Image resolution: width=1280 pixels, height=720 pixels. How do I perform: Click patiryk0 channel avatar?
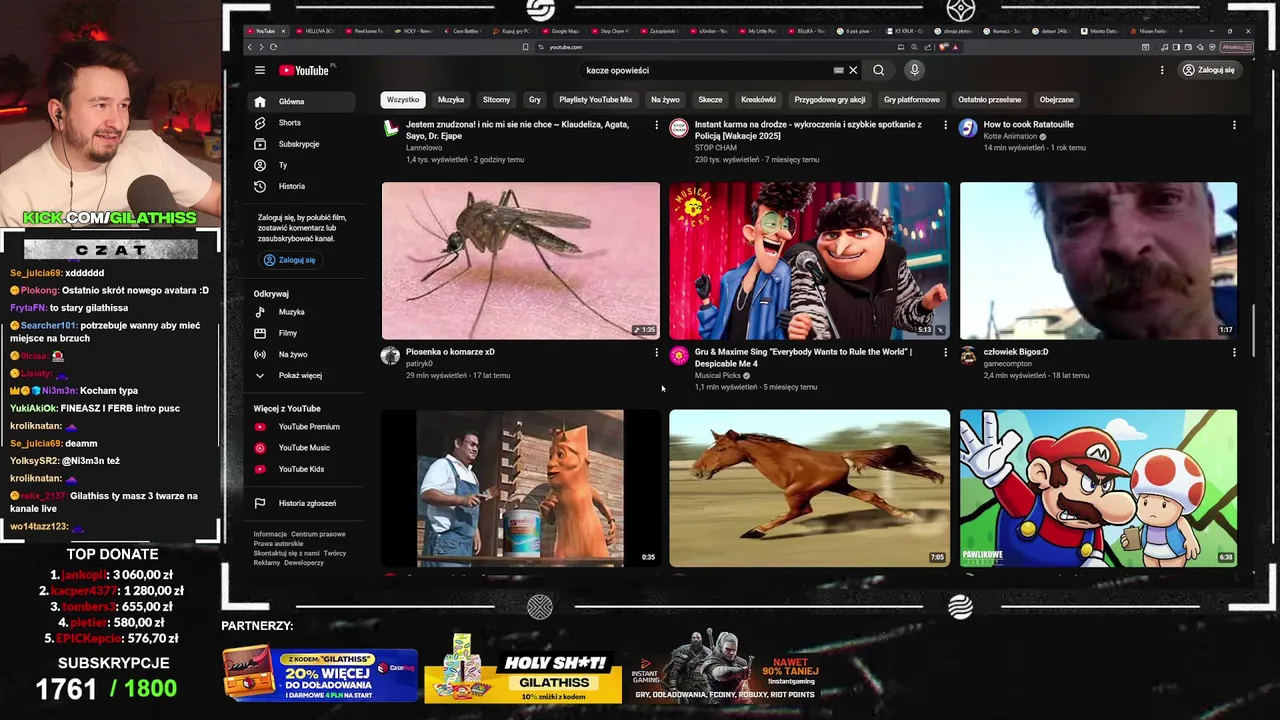pyautogui.click(x=390, y=355)
